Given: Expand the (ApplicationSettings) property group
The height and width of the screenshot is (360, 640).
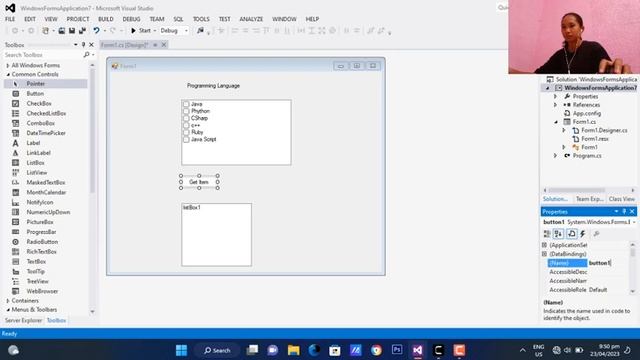Looking at the screenshot, I should point(544,245).
